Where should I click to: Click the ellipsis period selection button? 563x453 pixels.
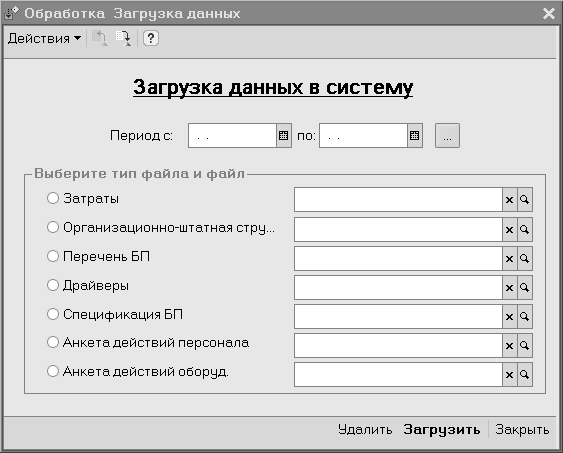point(447,136)
